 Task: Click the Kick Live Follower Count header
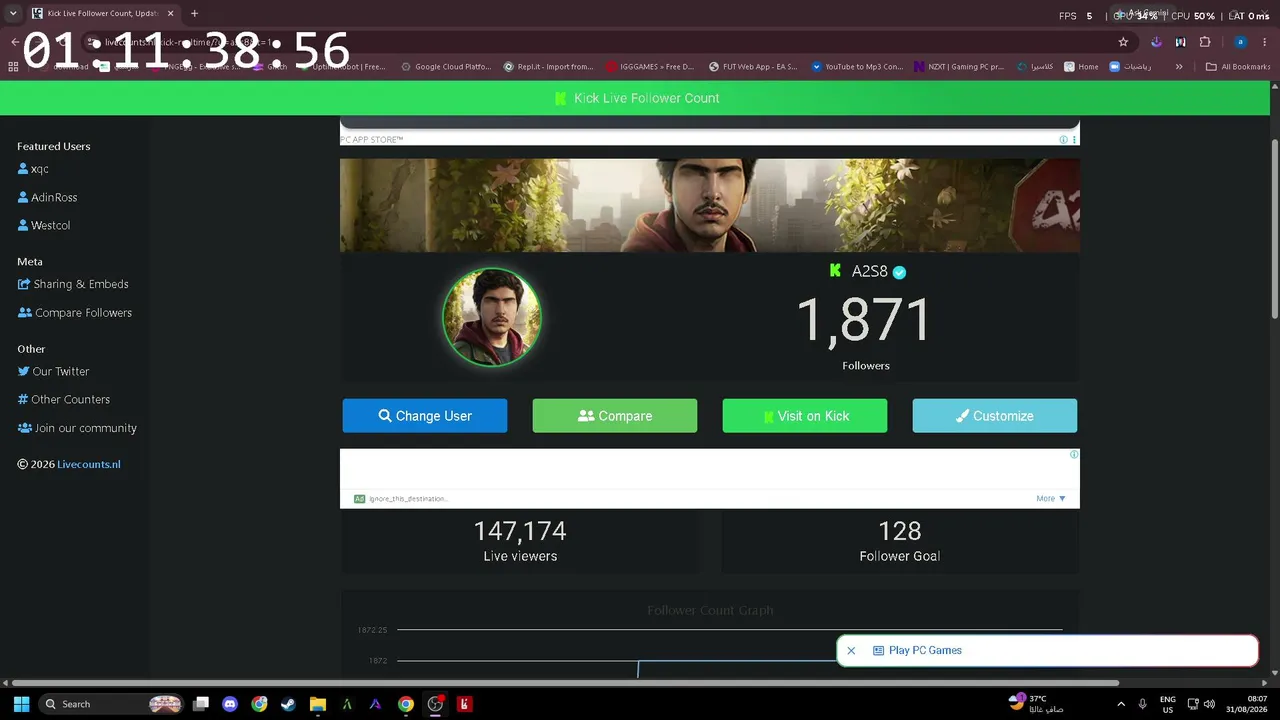click(x=637, y=98)
